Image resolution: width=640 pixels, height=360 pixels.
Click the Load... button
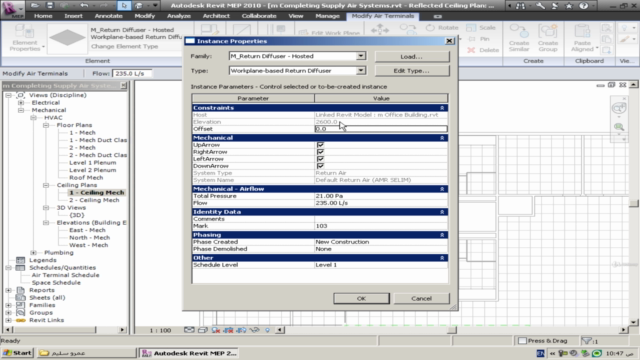click(412, 56)
